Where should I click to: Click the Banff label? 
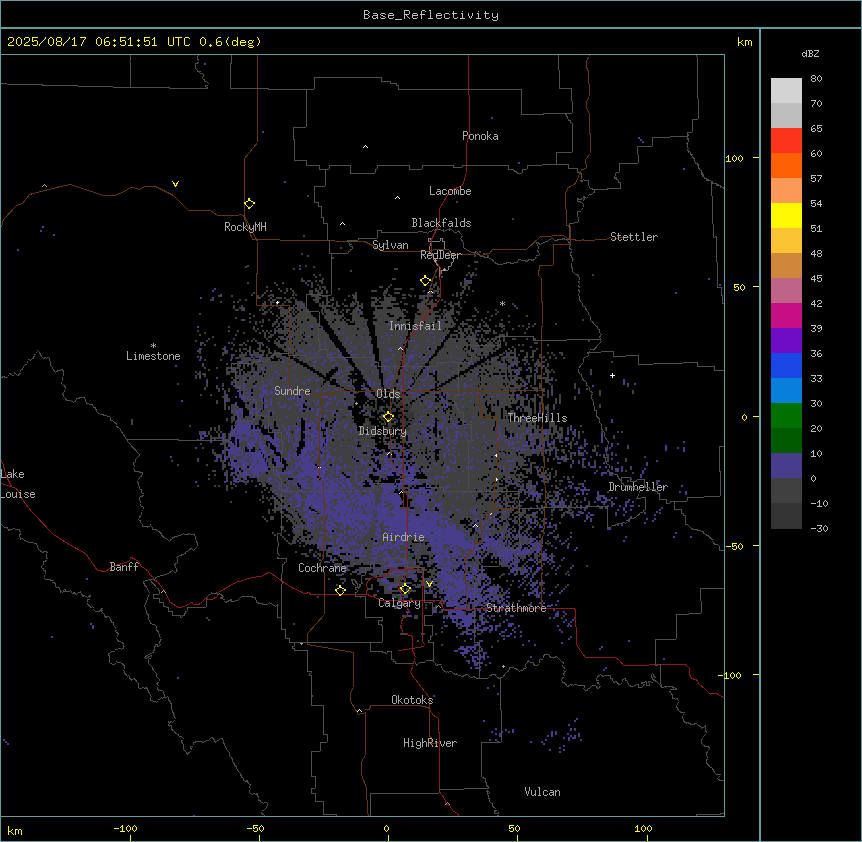click(x=124, y=567)
